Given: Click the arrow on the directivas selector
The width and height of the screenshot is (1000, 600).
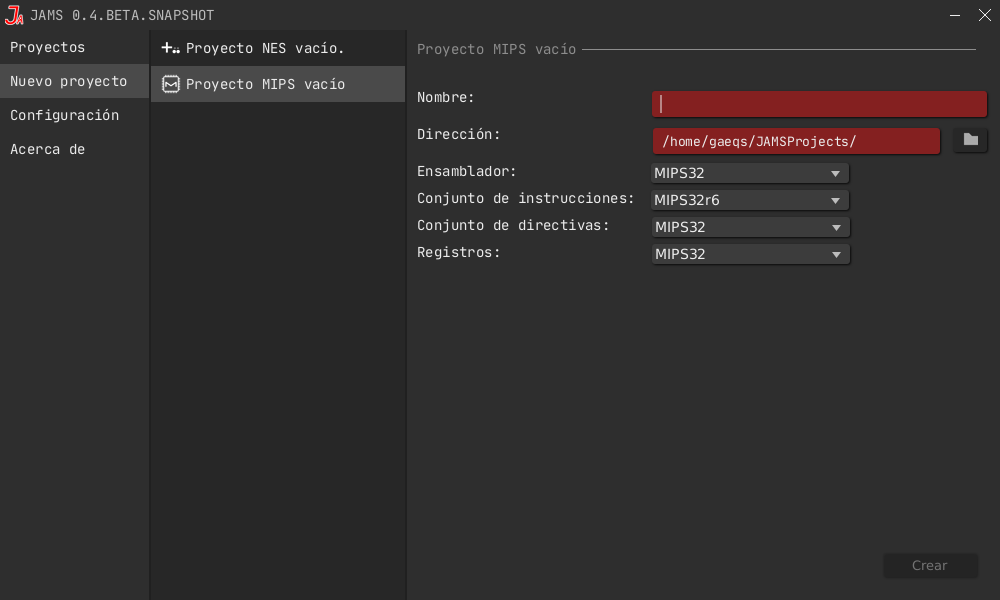Looking at the screenshot, I should coord(835,226).
